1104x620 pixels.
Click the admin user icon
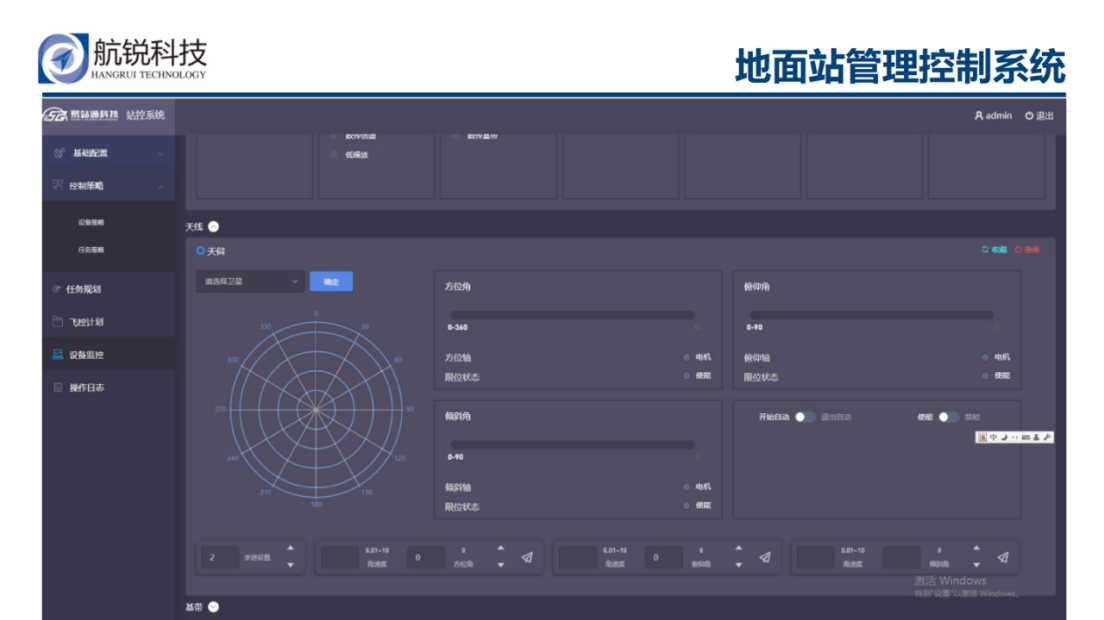[979, 116]
